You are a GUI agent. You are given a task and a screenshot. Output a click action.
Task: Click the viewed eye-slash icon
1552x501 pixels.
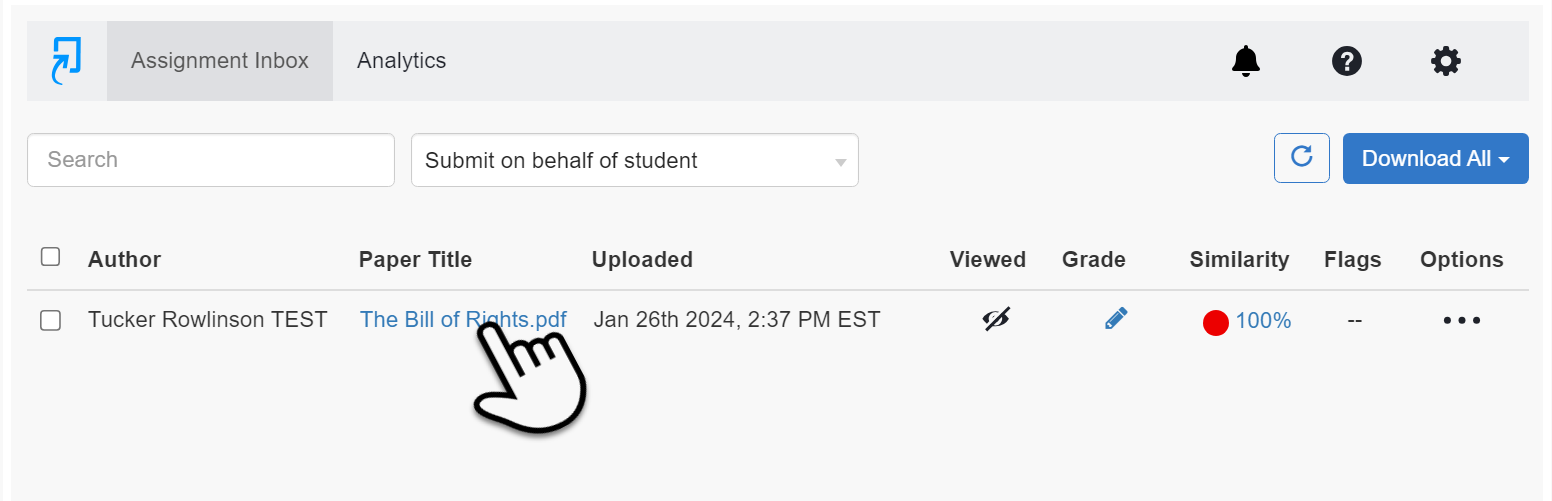[996, 320]
